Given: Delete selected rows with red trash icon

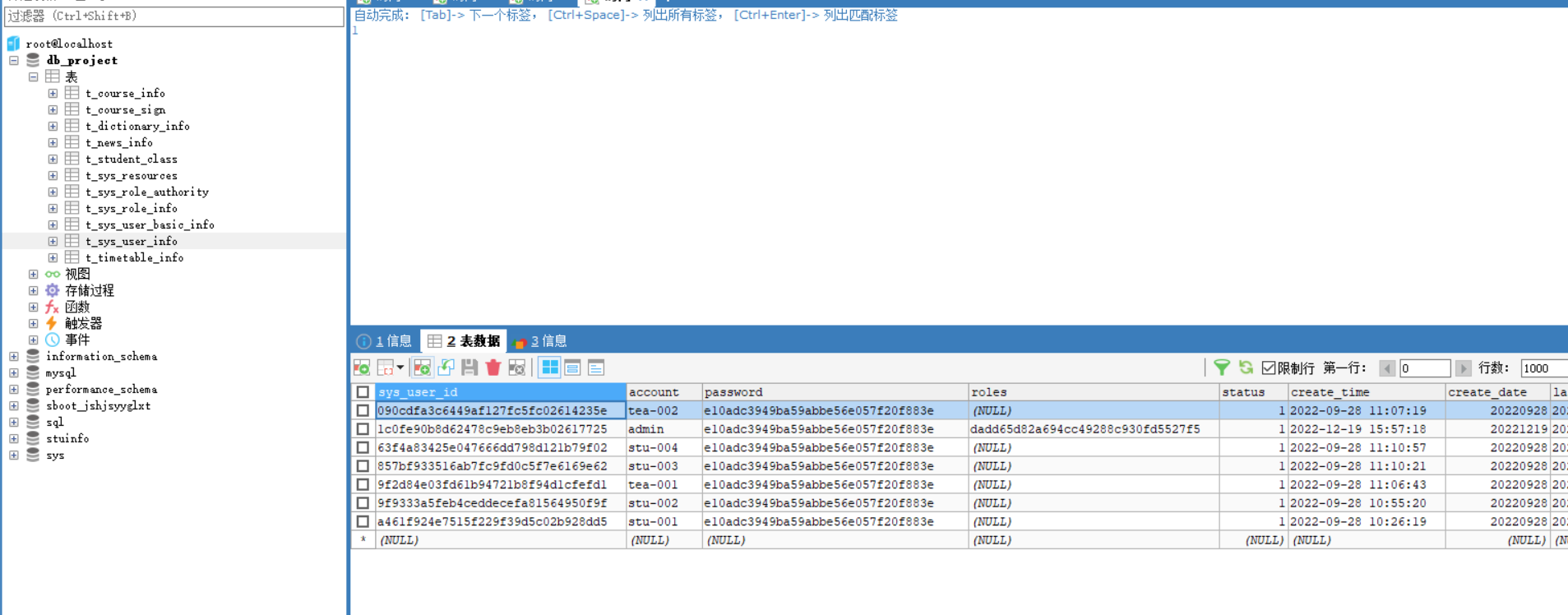Looking at the screenshot, I should tap(493, 368).
